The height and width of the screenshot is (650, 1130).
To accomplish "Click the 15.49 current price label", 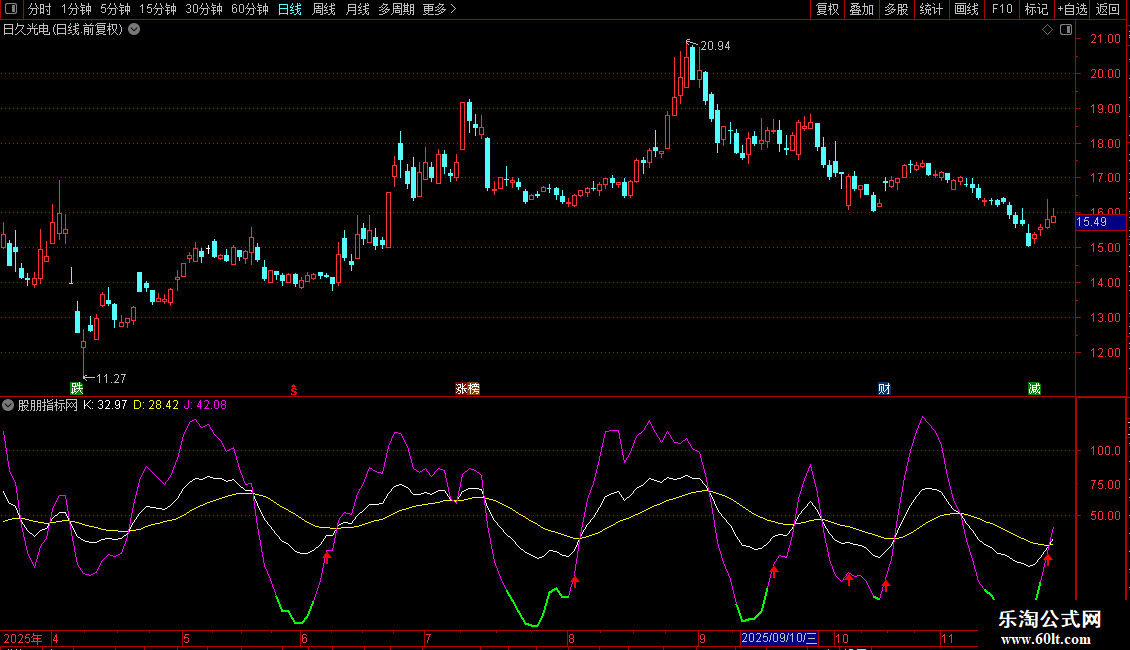I will point(1092,222).
